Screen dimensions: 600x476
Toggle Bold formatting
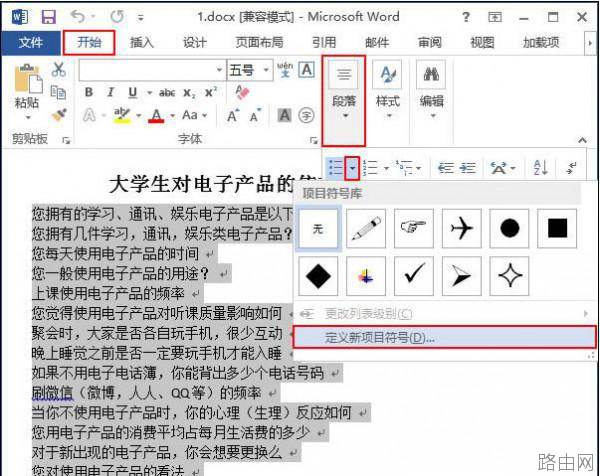pyautogui.click(x=88, y=92)
